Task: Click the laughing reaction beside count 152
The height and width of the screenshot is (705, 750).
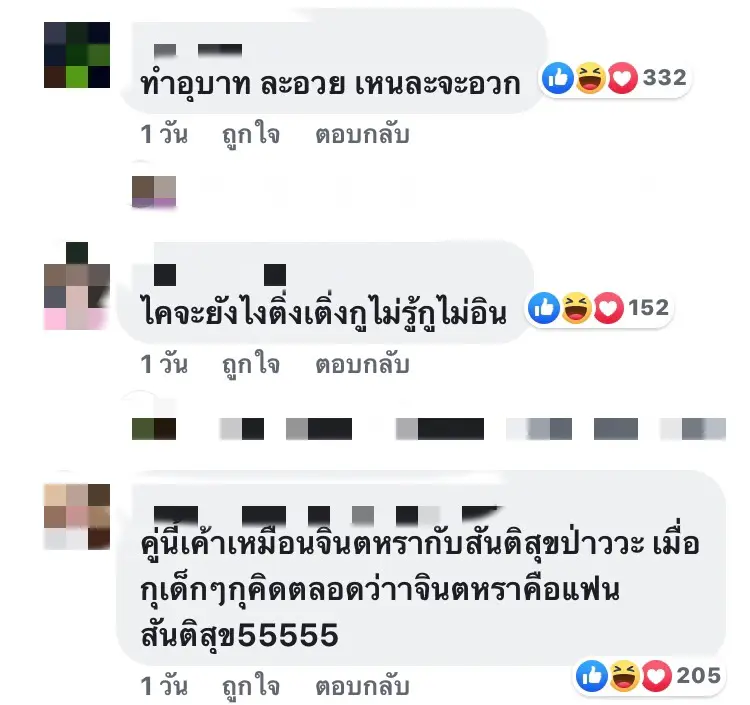Action: [x=576, y=308]
